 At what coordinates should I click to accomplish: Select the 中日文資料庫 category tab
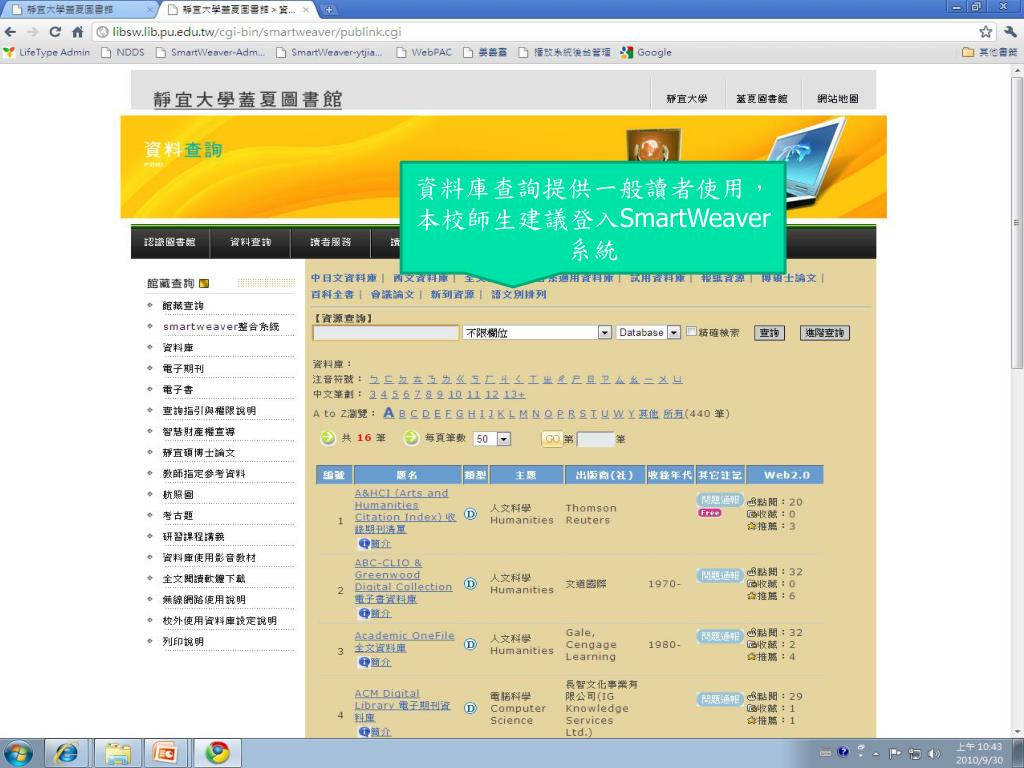pos(344,278)
